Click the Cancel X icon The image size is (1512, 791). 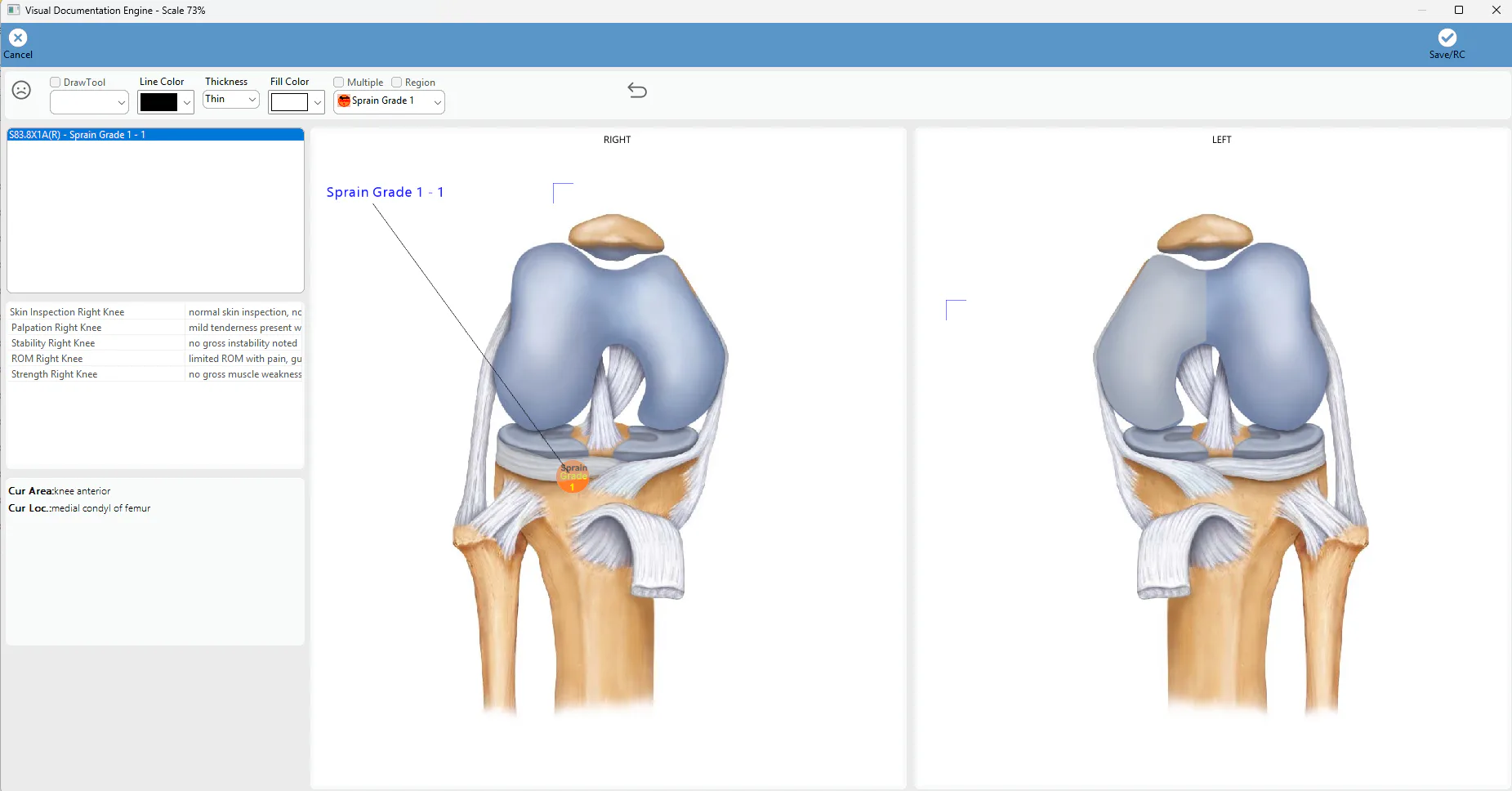tap(18, 38)
